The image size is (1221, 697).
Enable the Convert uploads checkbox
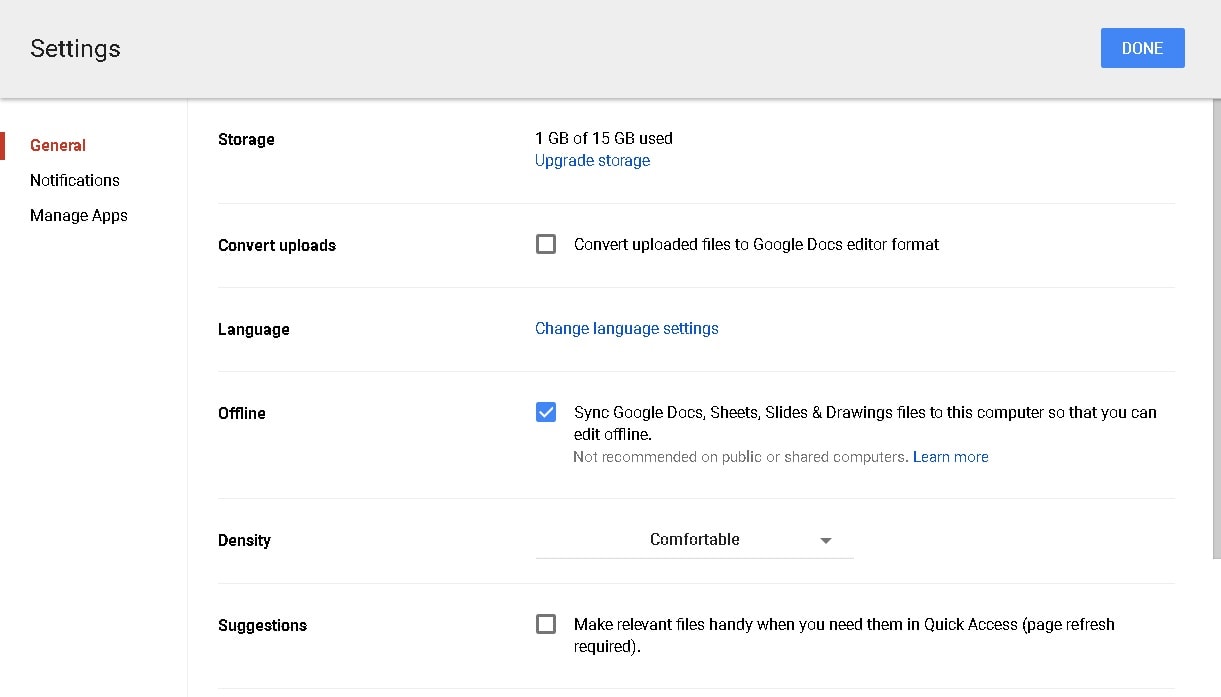click(546, 244)
